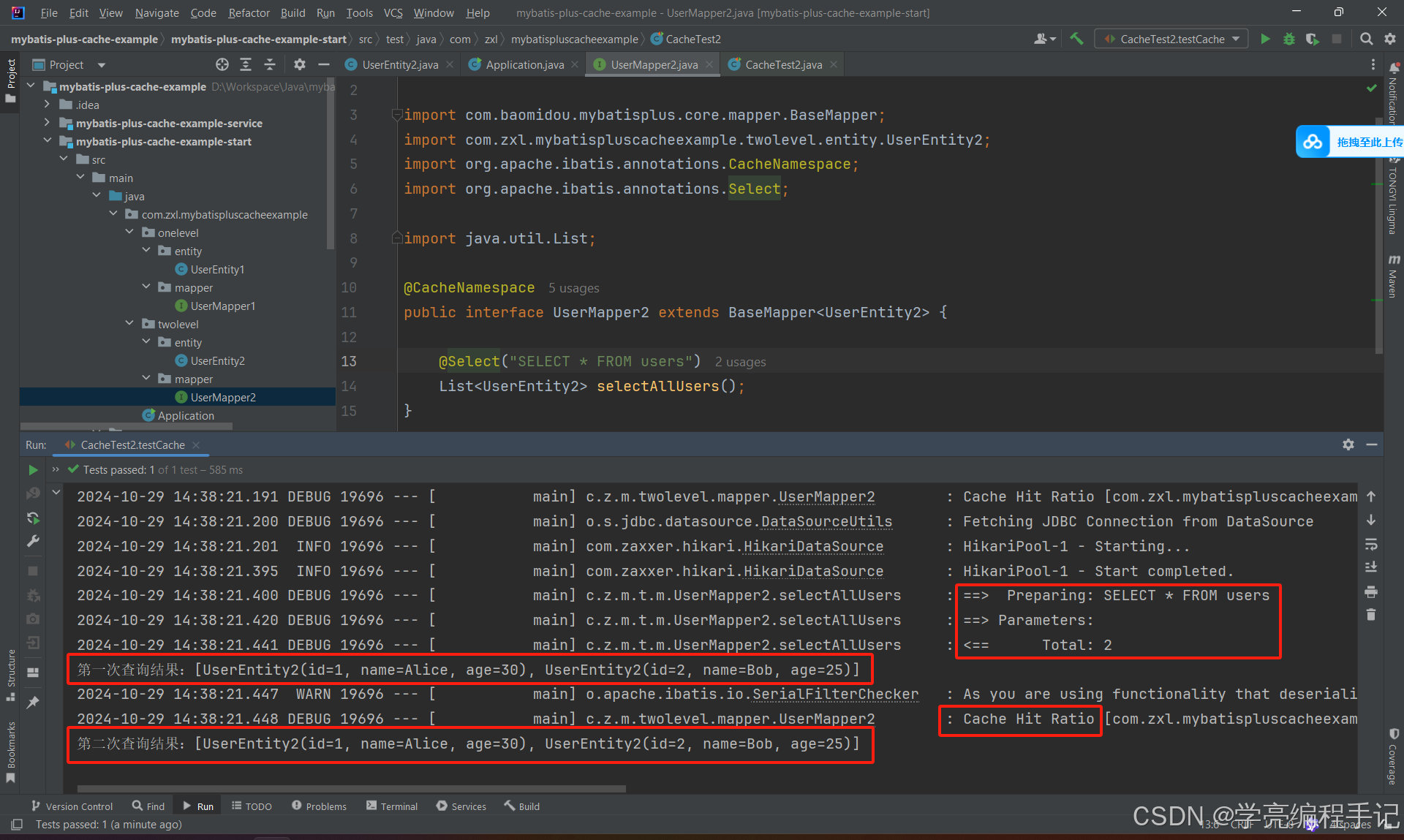The image size is (1404, 840).
Task: Click Select Opened File target icon in Project panel
Action: pyautogui.click(x=222, y=64)
